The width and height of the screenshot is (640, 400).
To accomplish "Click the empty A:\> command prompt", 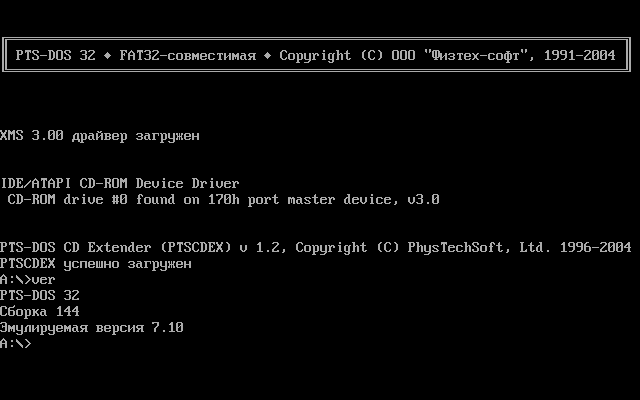I will (16, 343).
